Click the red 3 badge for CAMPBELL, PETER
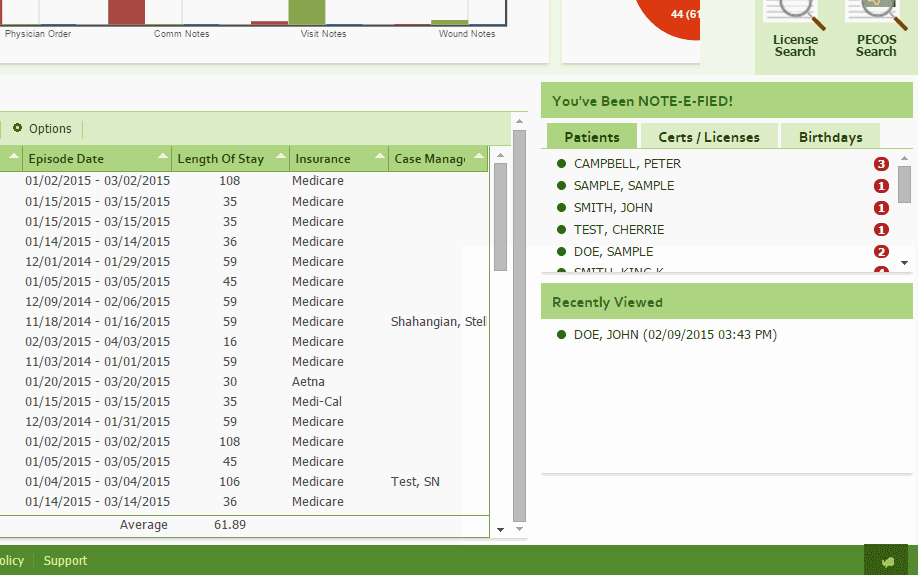Image resolution: width=918 pixels, height=575 pixels. pos(881,164)
